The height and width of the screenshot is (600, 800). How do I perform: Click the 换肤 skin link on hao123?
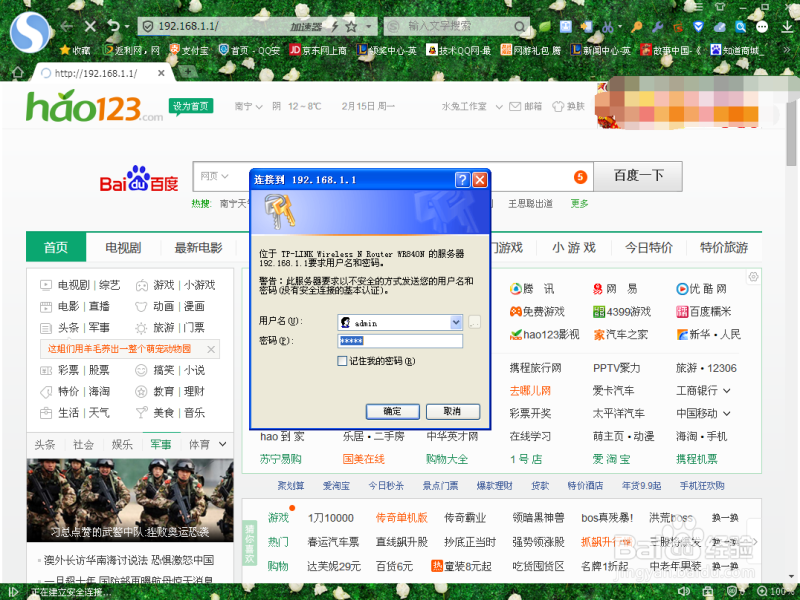tap(568, 106)
